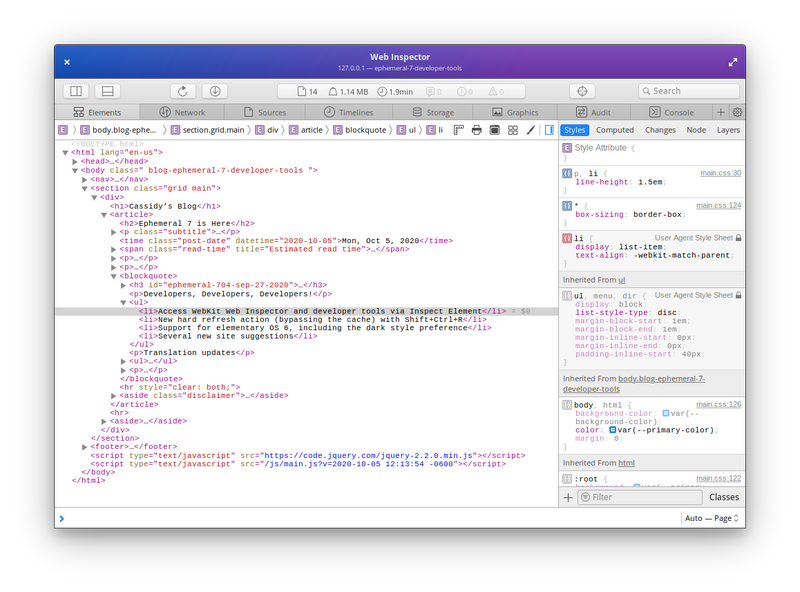This screenshot has height=592, width=800.
Task: Open the Storage tab
Action: tap(433, 112)
